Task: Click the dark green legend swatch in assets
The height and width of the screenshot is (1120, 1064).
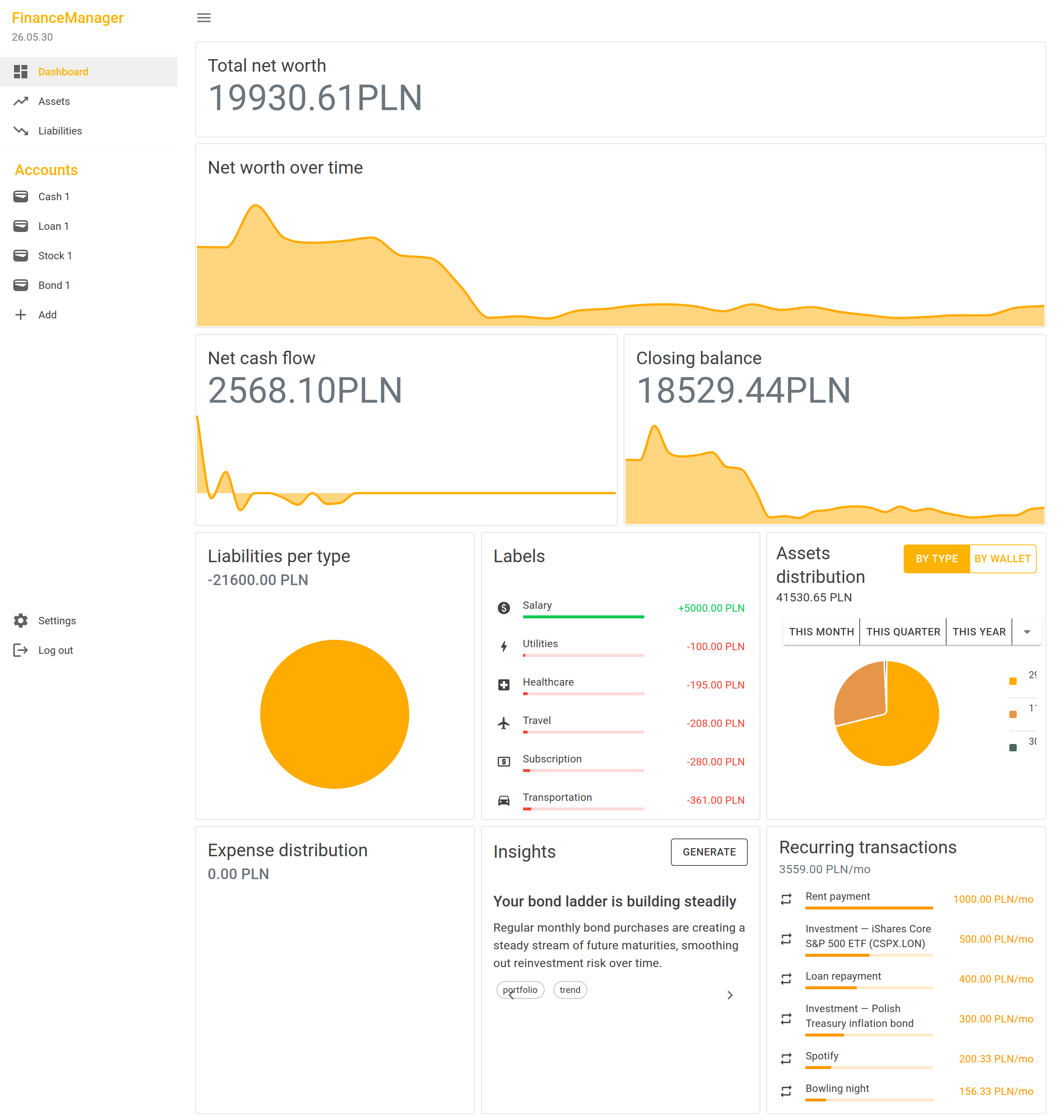Action: click(1013, 747)
